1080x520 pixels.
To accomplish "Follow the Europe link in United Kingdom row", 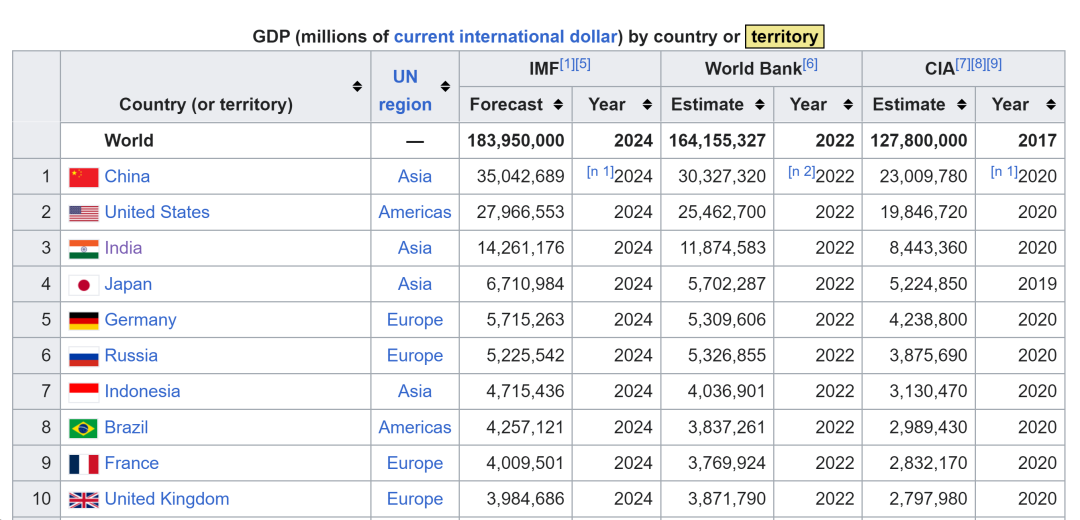I will (x=415, y=499).
